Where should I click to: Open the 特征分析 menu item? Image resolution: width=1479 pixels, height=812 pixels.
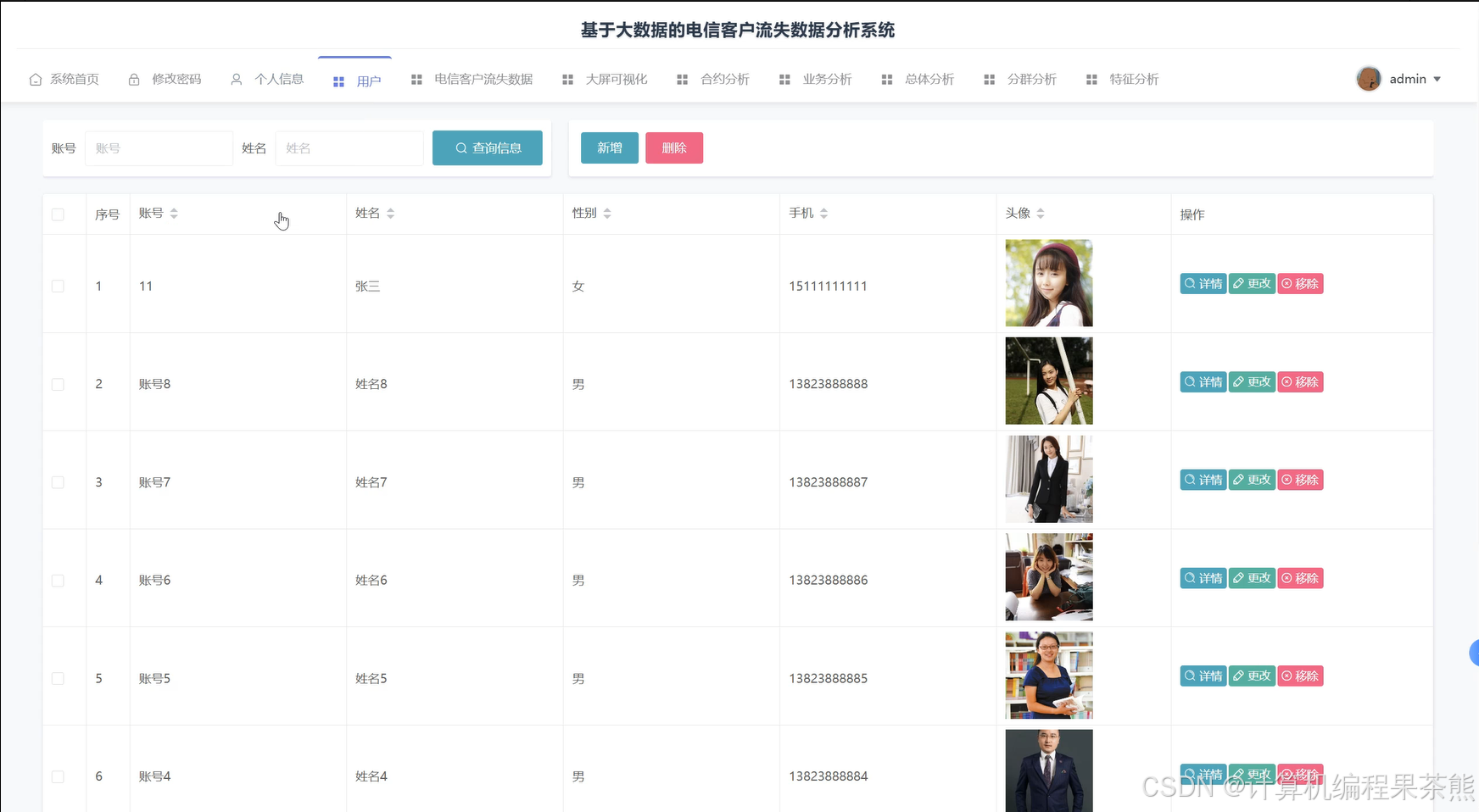pyautogui.click(x=1123, y=79)
